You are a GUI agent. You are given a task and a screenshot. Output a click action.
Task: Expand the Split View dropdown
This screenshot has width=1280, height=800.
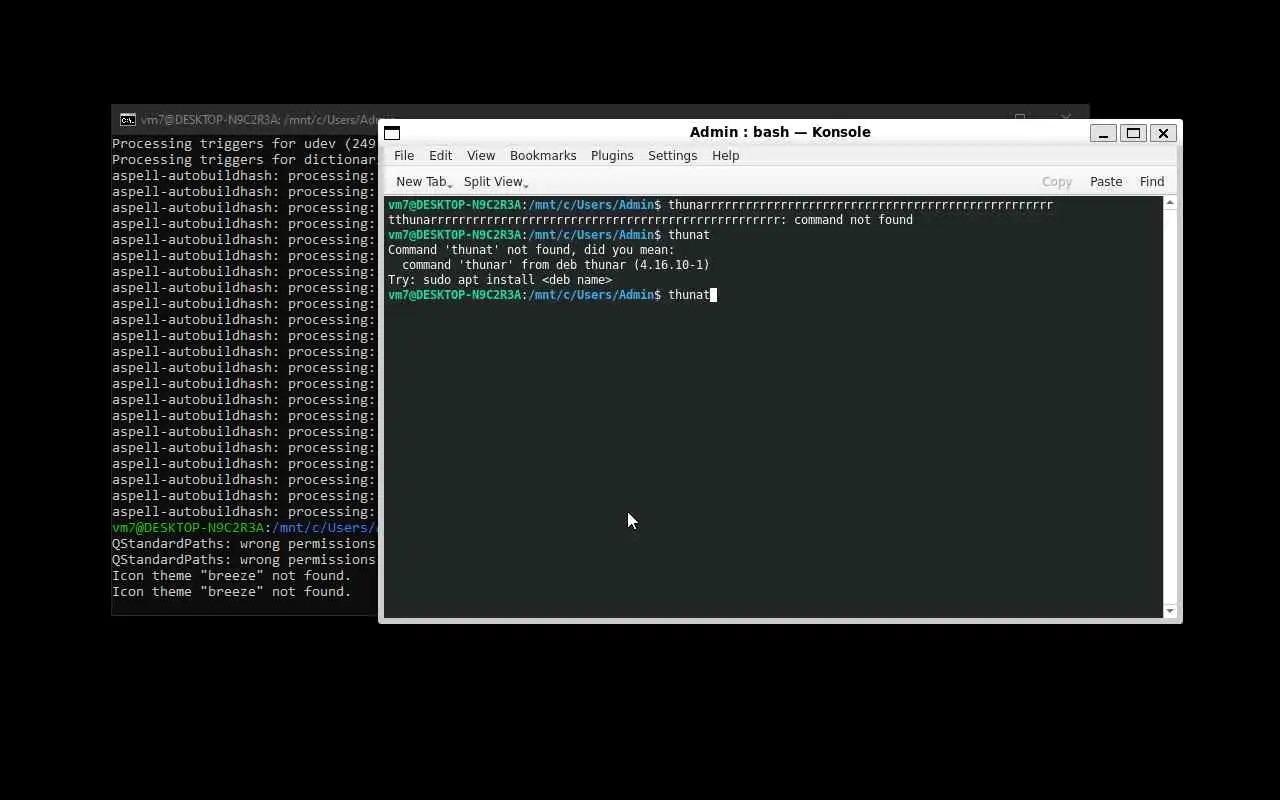(x=496, y=182)
